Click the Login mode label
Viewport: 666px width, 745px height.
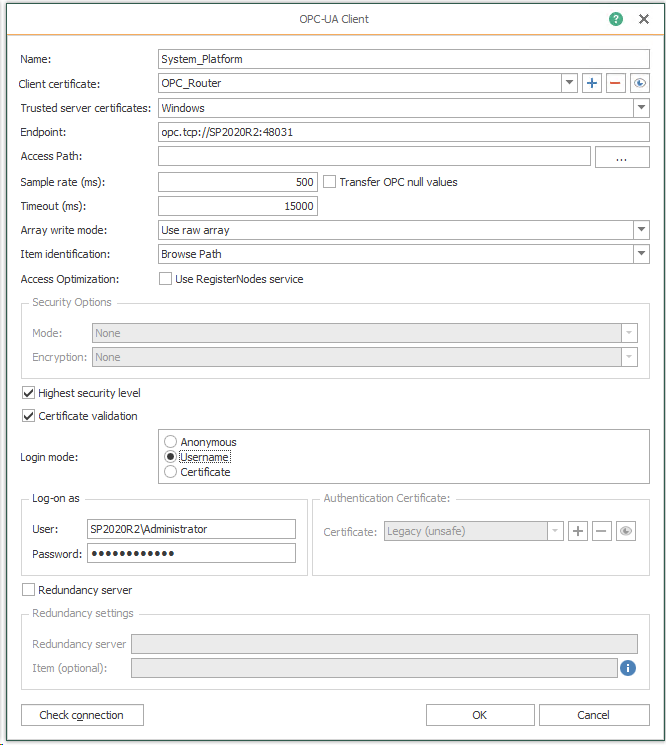49,457
